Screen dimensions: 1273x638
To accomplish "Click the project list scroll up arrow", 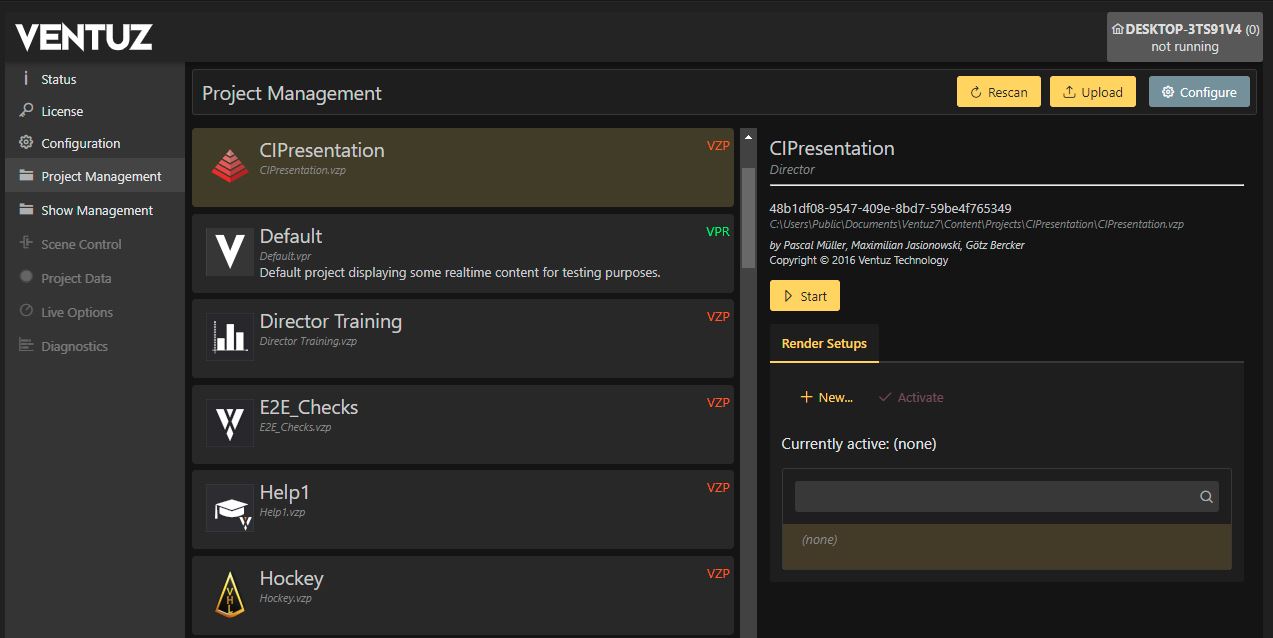I will pos(747,137).
